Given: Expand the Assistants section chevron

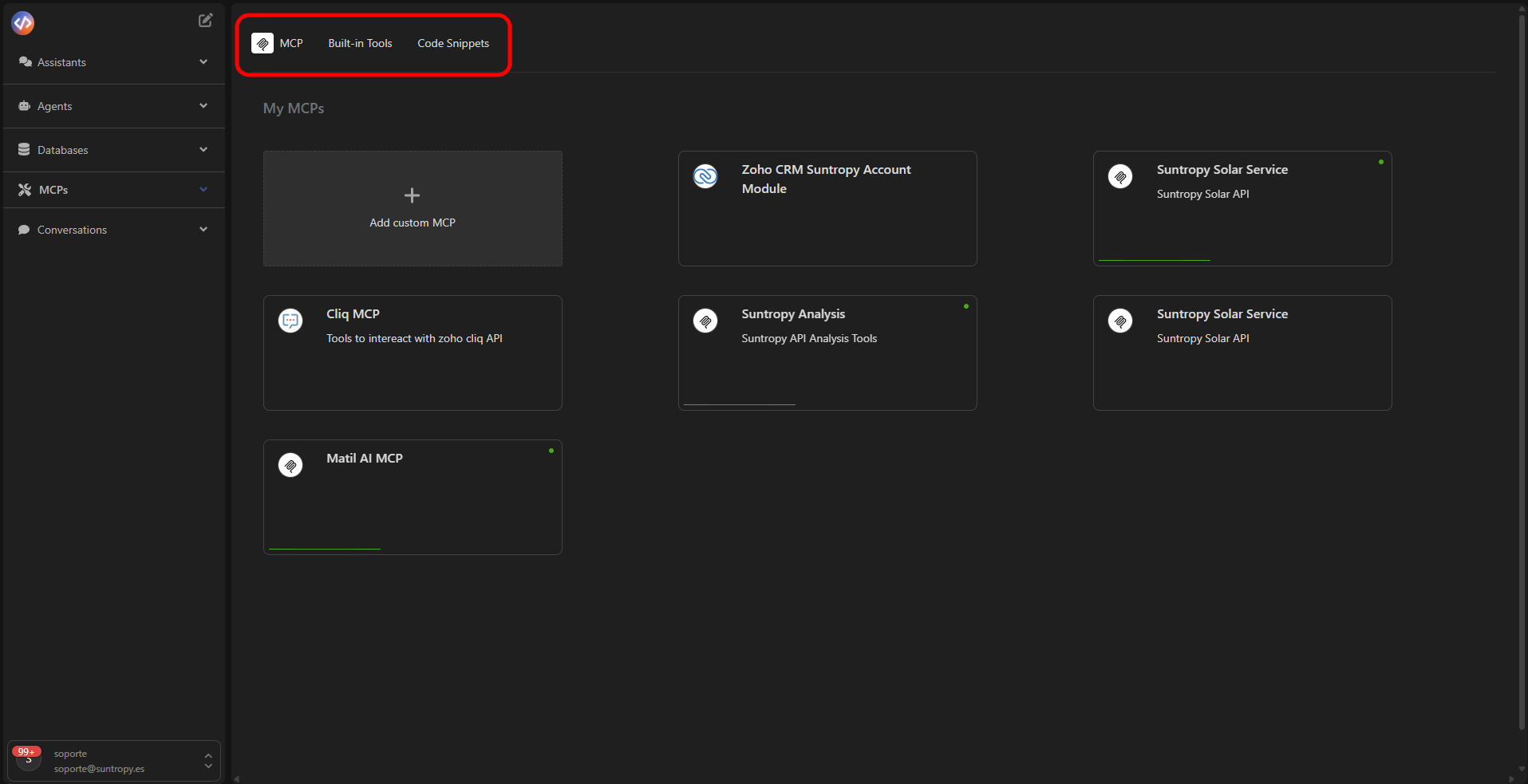Looking at the screenshot, I should 203,61.
